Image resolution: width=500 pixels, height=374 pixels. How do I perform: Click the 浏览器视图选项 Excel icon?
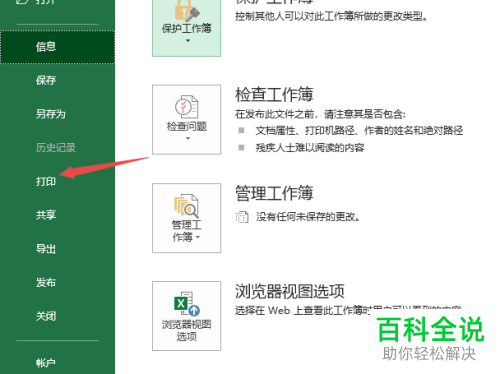187,304
